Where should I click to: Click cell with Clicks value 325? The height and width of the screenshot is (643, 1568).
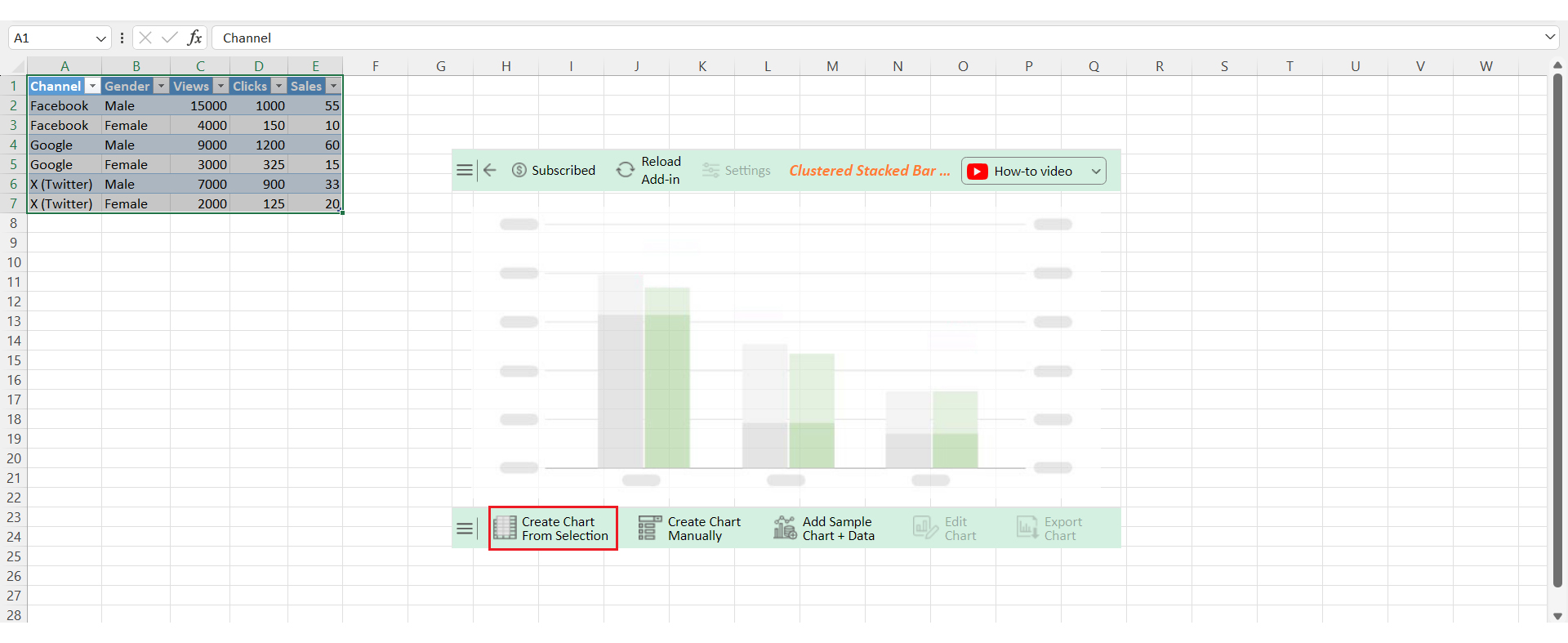259,164
